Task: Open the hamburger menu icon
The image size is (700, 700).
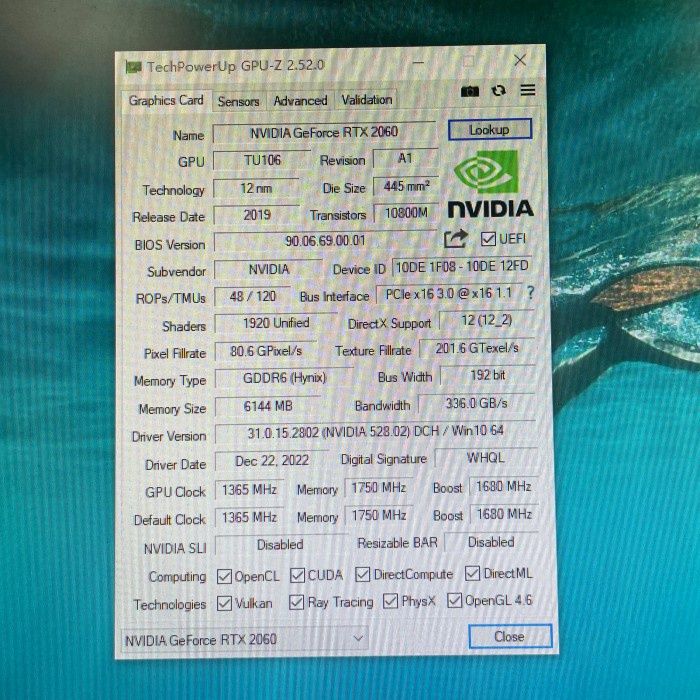Action: point(527,91)
